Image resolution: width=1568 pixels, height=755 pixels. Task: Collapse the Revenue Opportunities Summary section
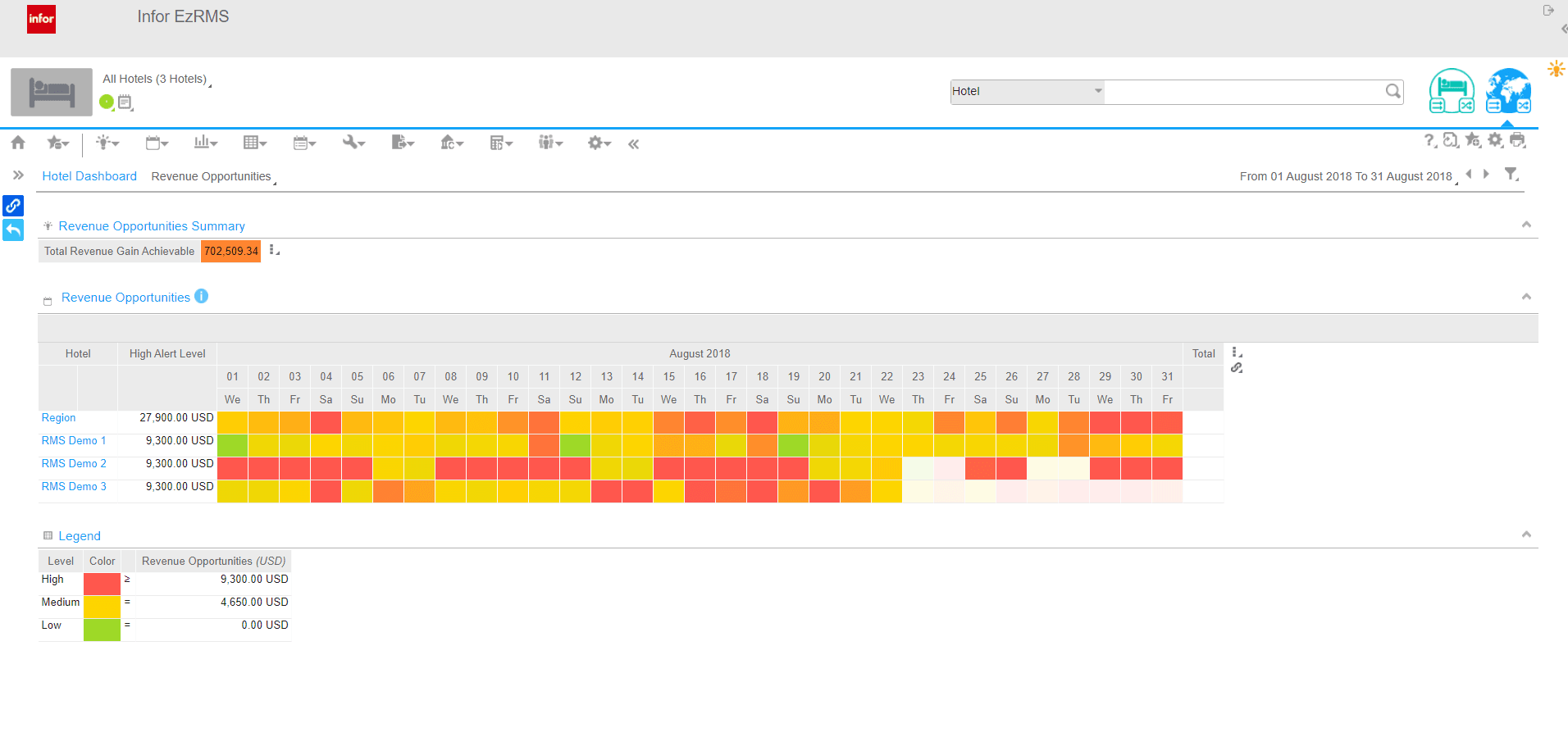1526,224
